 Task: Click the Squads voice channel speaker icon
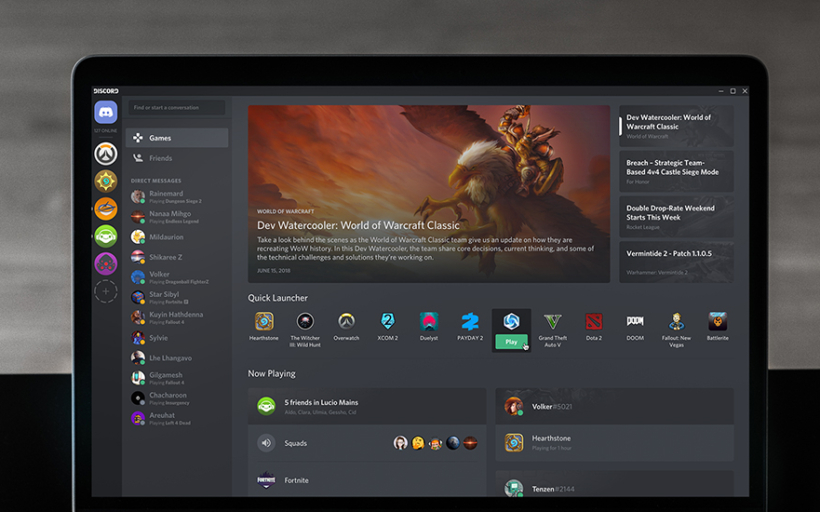(x=266, y=443)
